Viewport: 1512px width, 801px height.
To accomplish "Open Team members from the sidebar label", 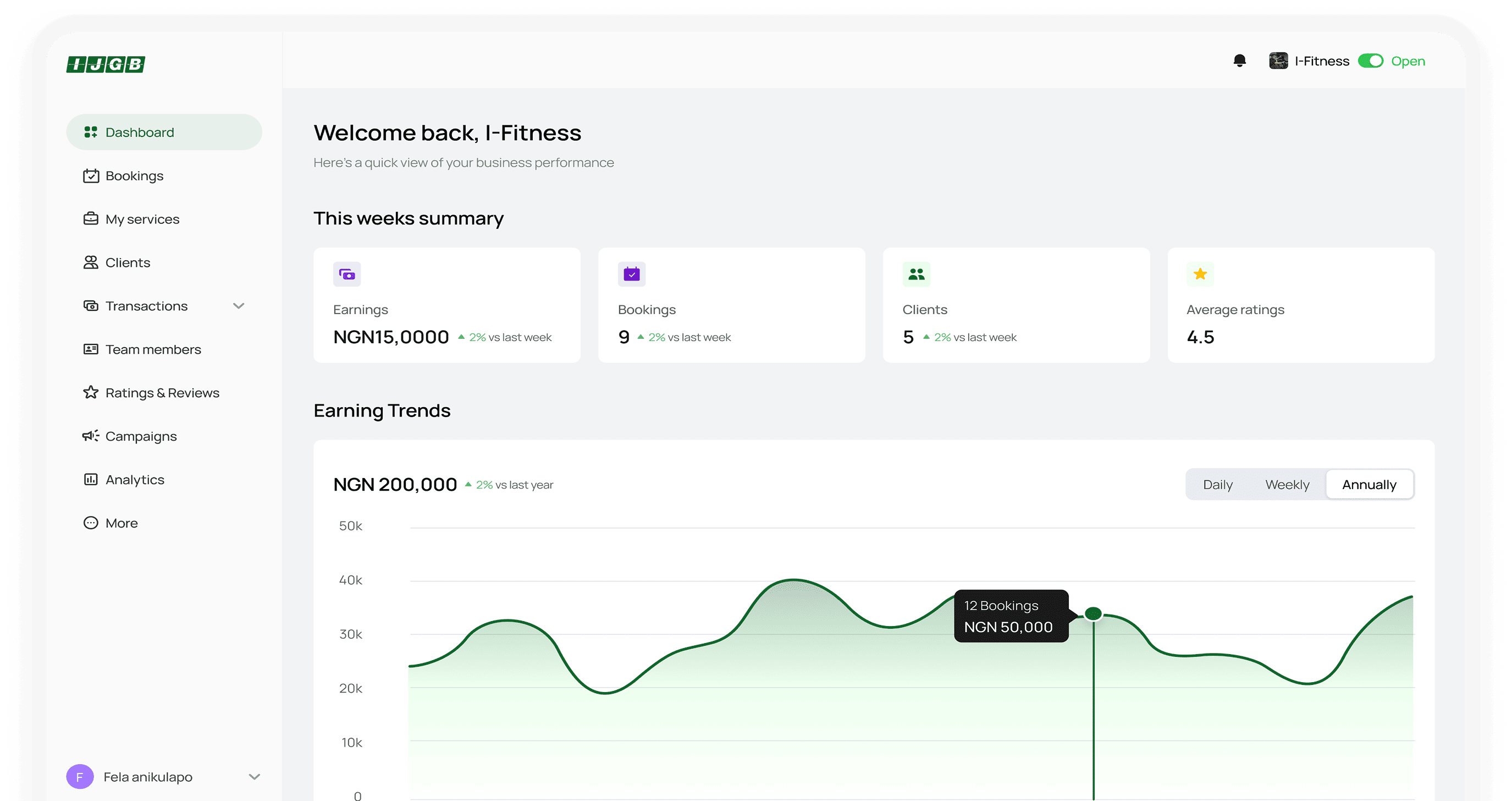I will (x=153, y=349).
